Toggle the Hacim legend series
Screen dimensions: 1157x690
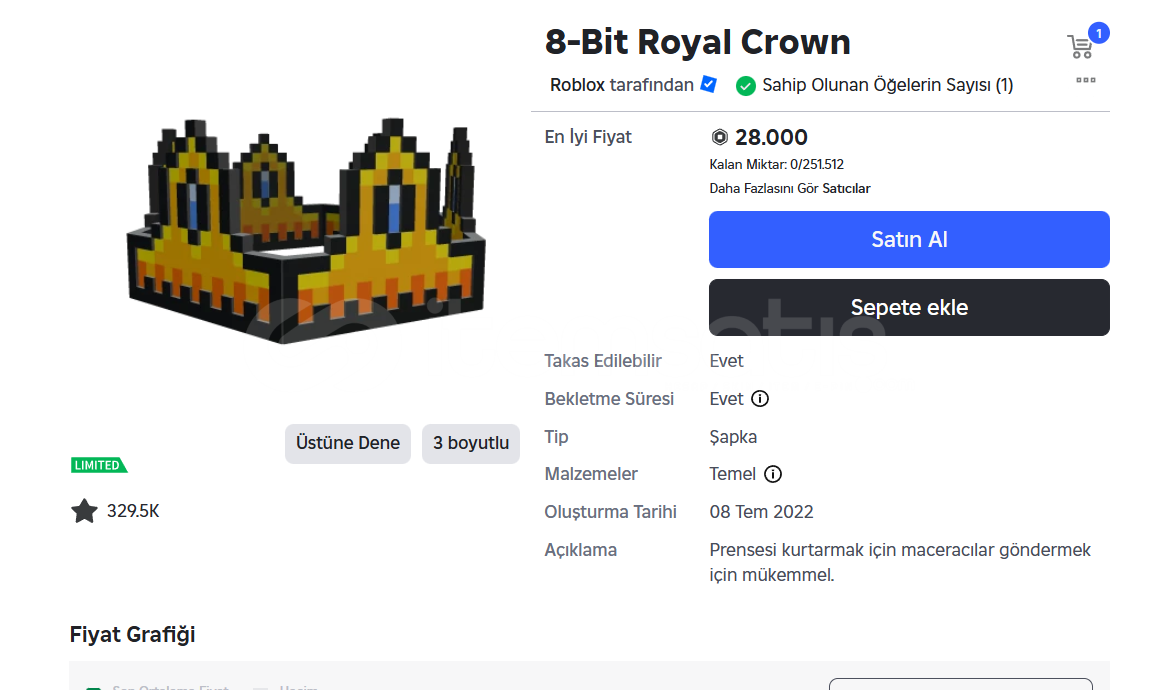(x=285, y=687)
